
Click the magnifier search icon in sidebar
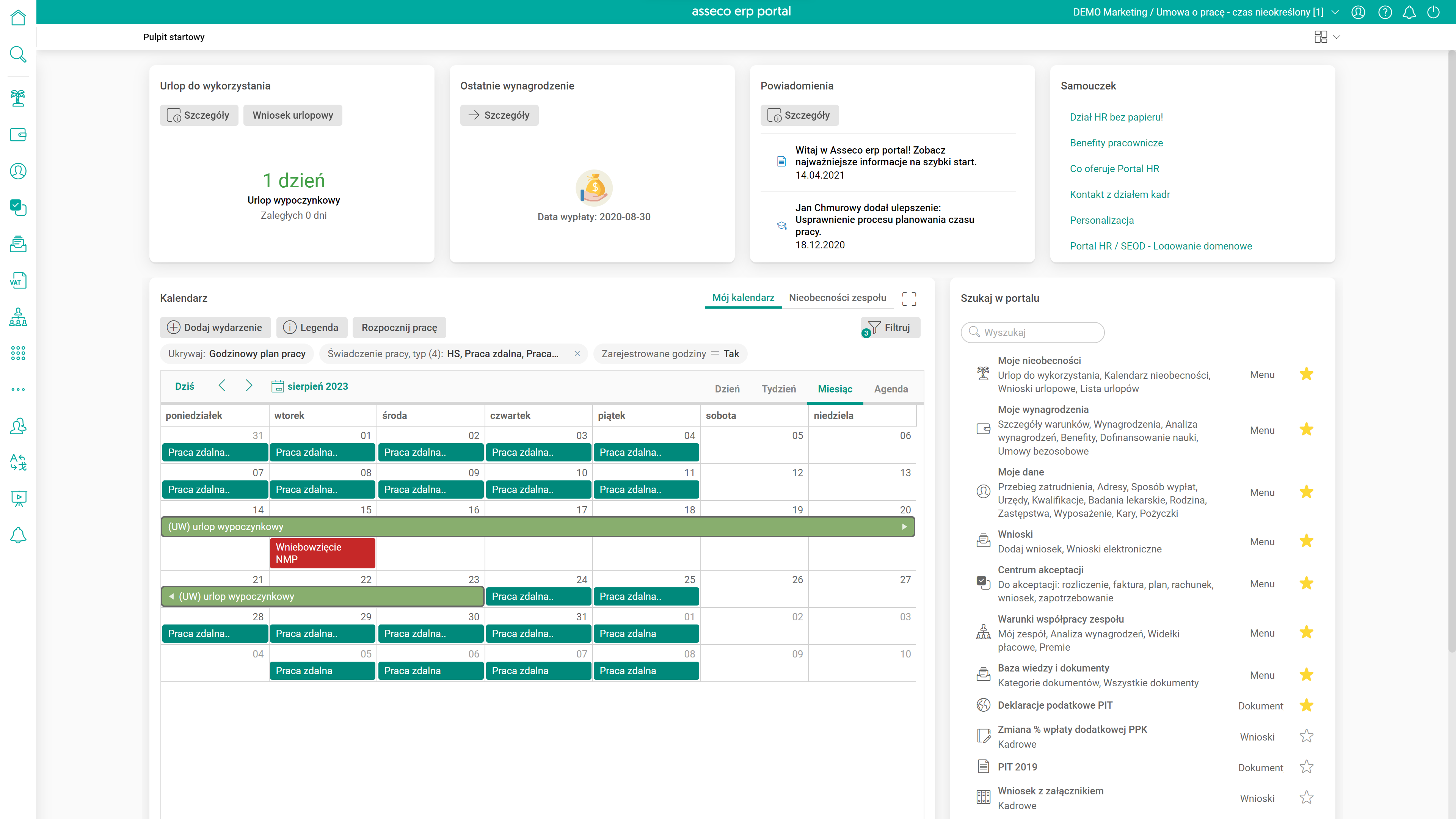(18, 55)
